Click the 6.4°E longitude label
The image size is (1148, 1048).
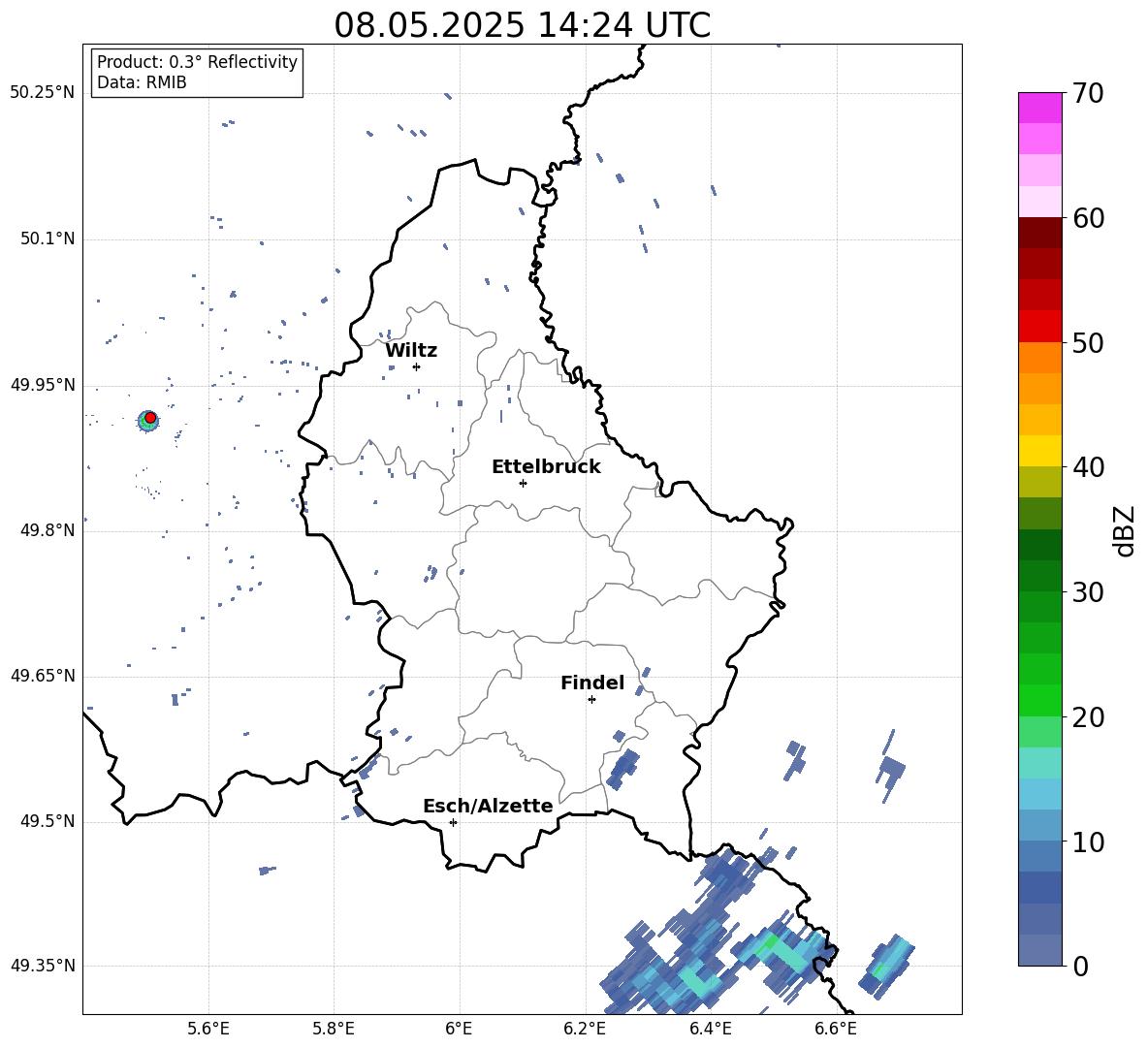tap(710, 1029)
